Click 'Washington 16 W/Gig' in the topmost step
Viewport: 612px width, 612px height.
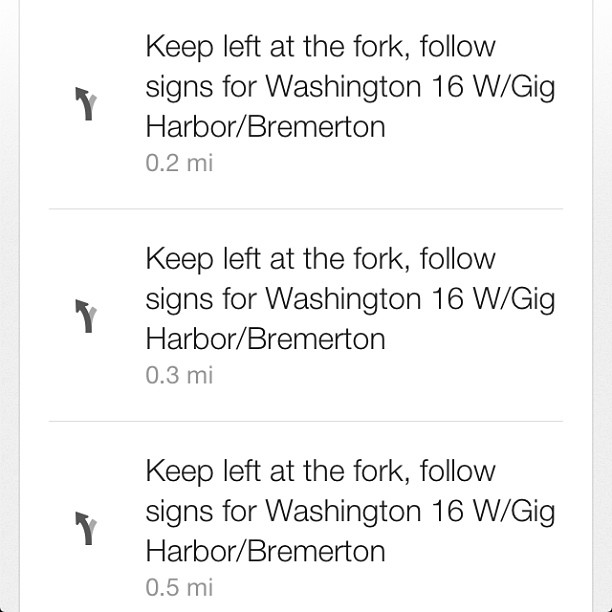(x=410, y=88)
